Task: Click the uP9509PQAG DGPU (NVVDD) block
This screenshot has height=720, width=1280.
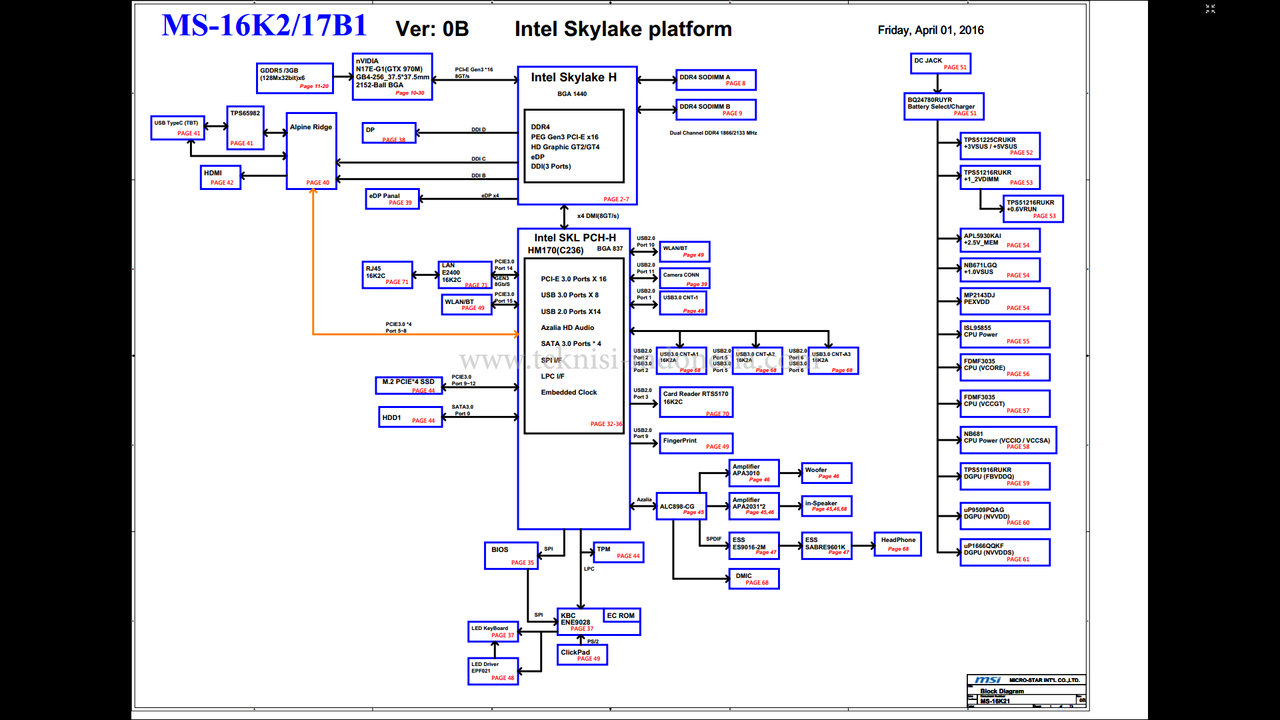Action: tap(1005, 516)
